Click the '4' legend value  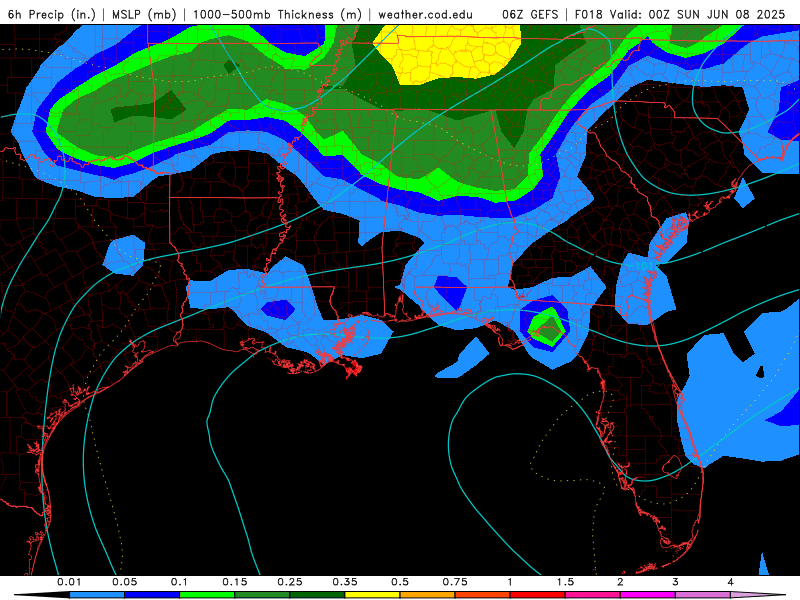click(731, 582)
